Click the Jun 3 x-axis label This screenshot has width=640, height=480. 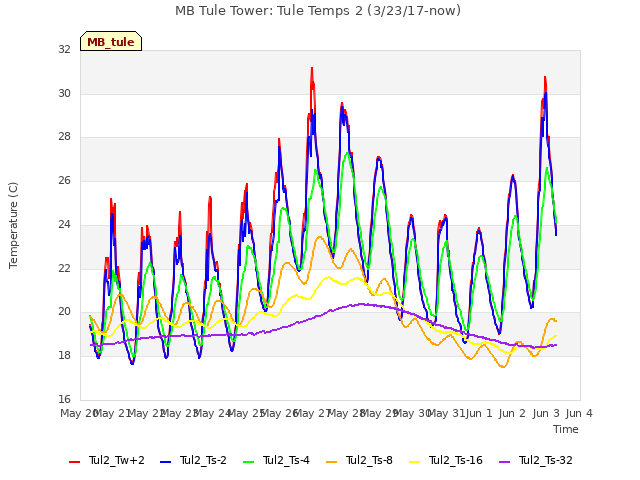[546, 413]
